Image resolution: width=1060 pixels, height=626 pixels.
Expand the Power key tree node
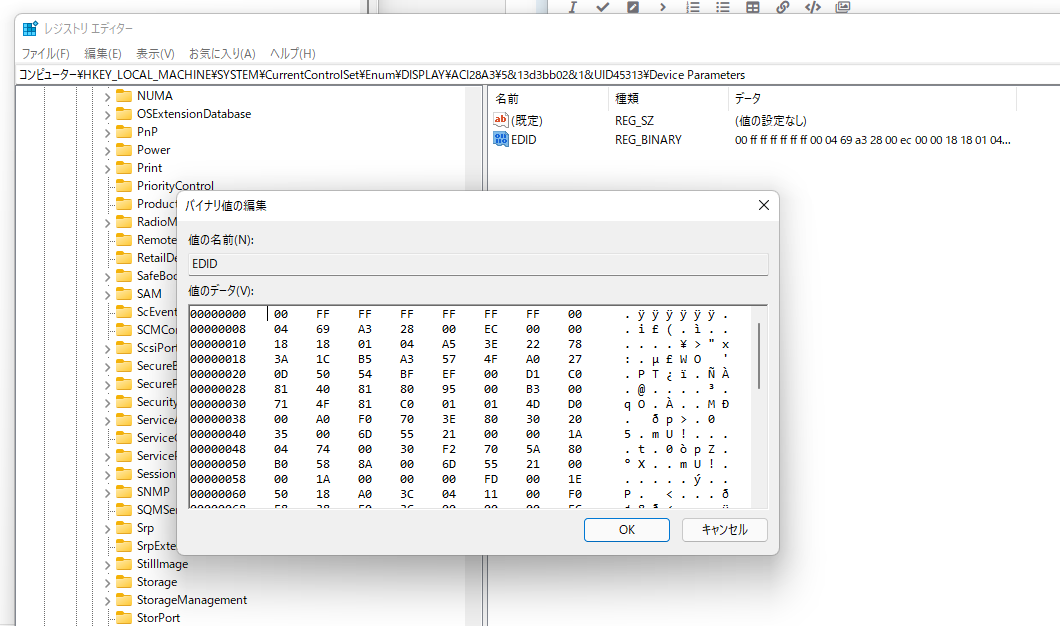coord(107,150)
